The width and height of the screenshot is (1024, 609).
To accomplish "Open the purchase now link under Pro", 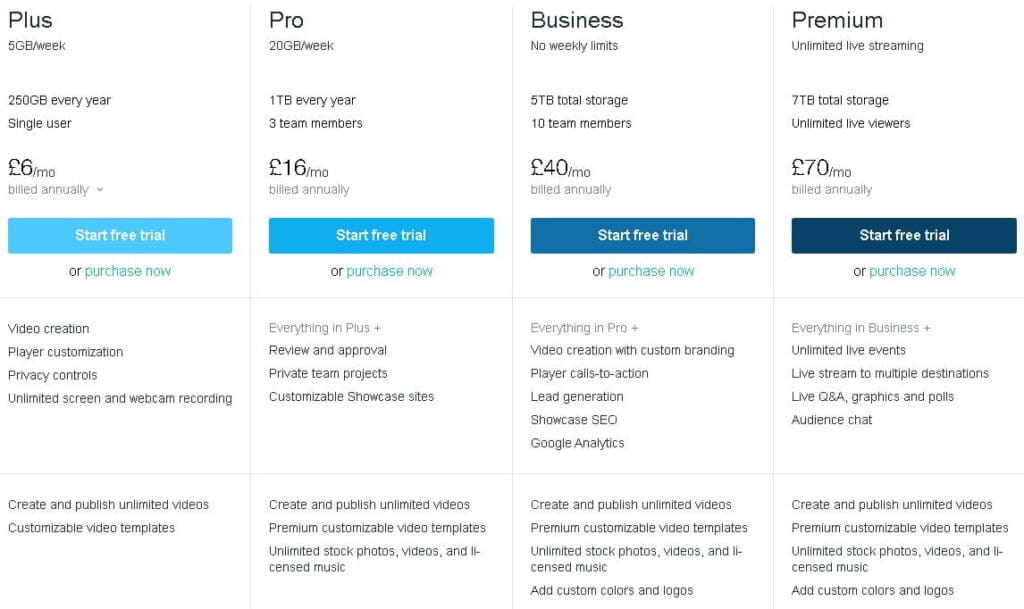I will [x=390, y=271].
